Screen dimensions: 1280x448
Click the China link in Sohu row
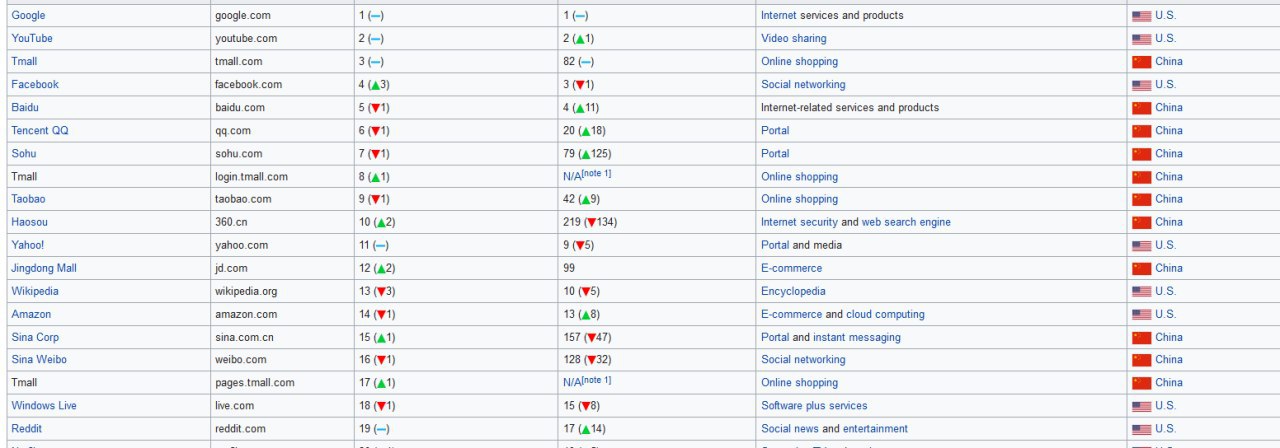pos(1168,154)
